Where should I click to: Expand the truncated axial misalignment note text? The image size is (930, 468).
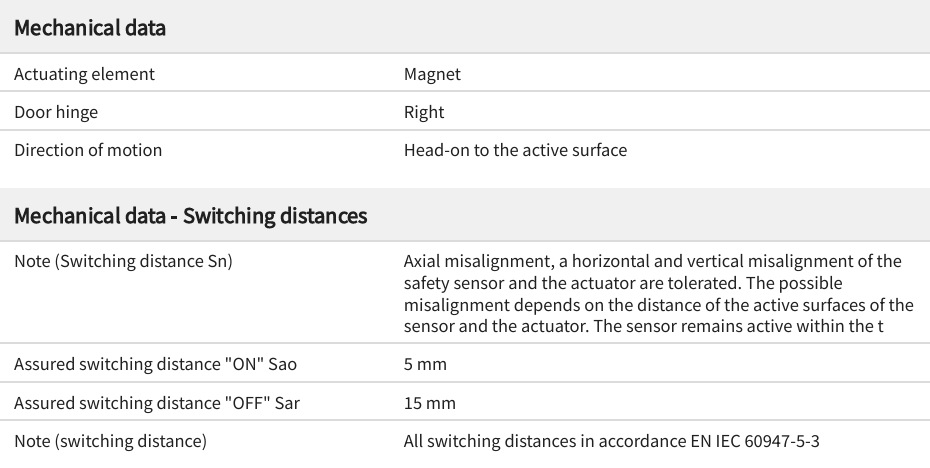pos(658,294)
